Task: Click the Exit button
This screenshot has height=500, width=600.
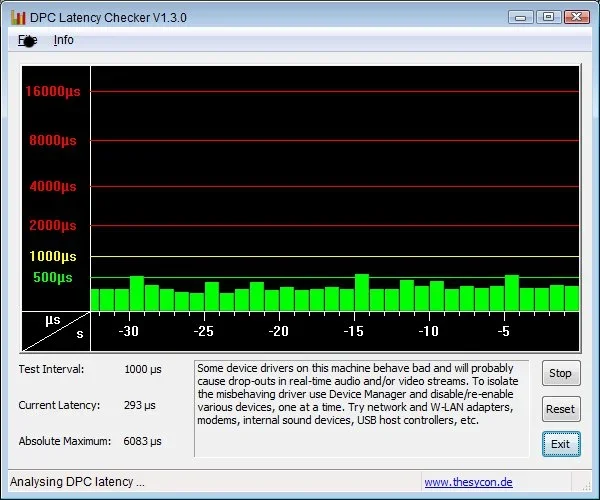Action: (560, 444)
